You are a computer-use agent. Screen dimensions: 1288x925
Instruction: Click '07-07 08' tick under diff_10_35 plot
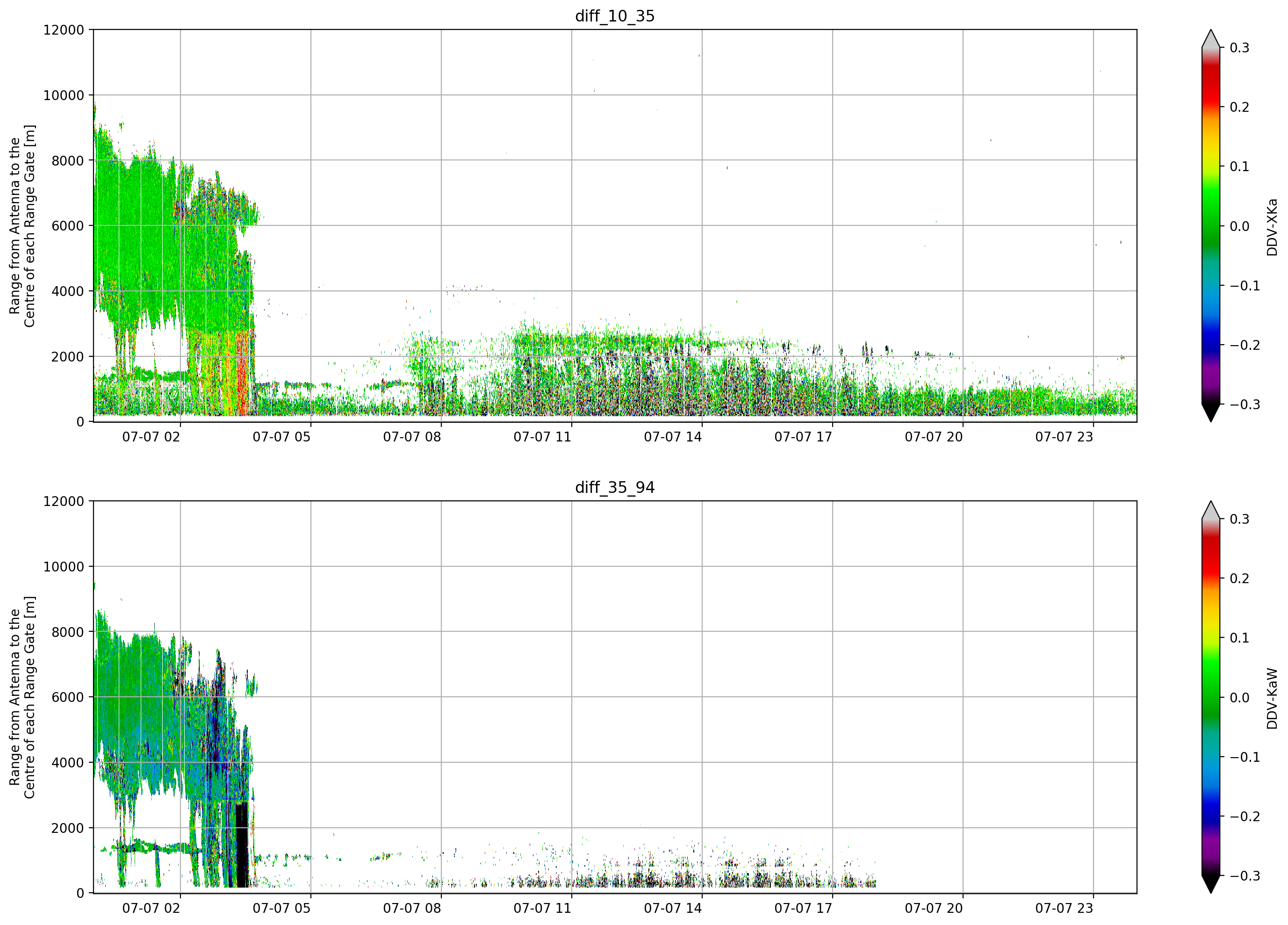[412, 437]
